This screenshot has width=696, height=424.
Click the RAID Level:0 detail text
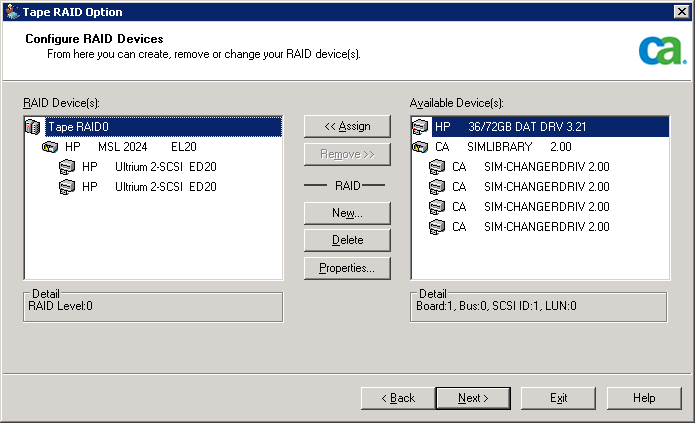[x=60, y=306]
